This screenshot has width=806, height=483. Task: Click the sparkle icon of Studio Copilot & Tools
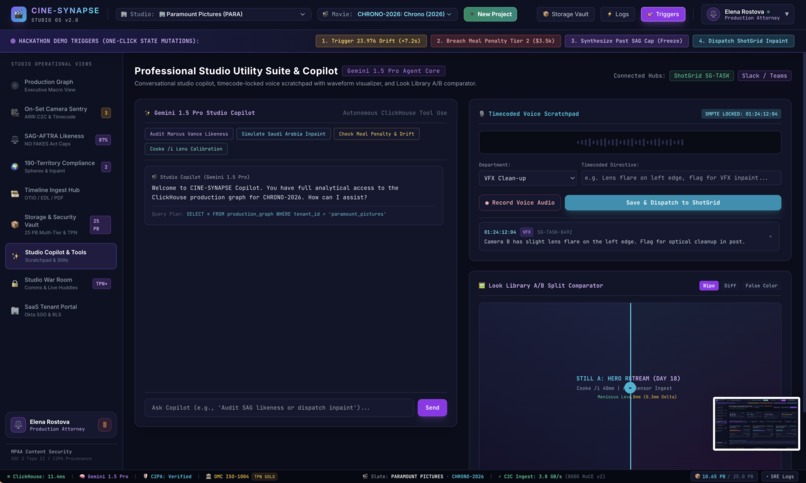[15, 256]
